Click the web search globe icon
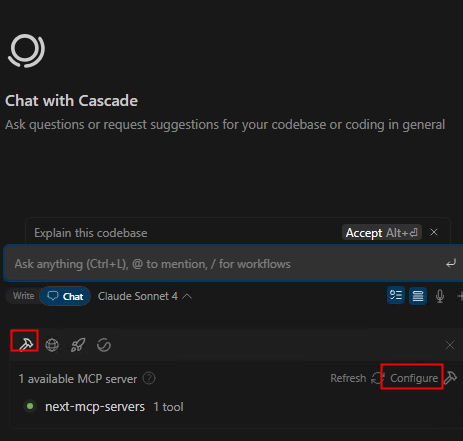This screenshot has width=463, height=441. click(52, 345)
